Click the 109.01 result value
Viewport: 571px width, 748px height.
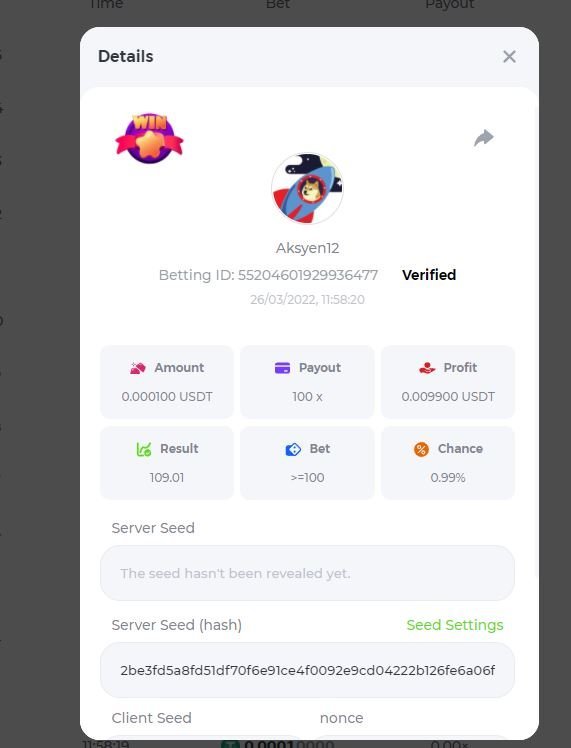(166, 478)
